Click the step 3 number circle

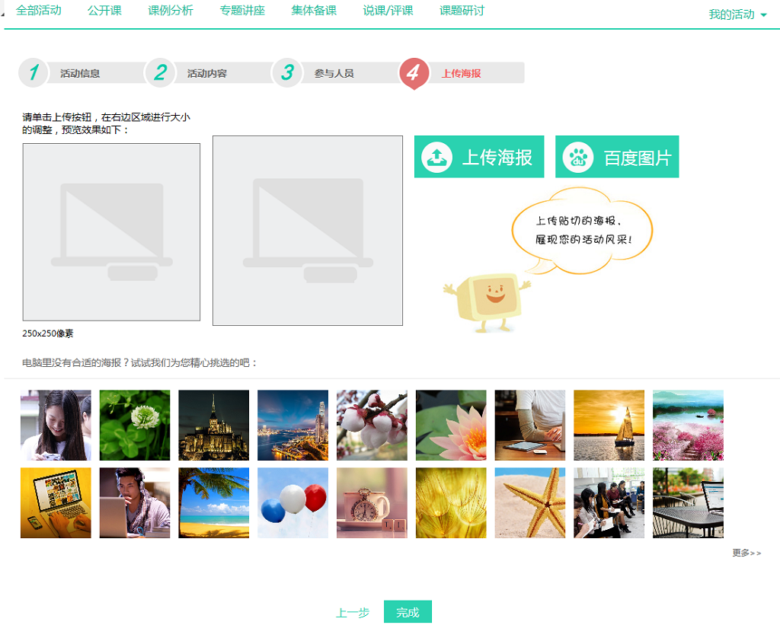[287, 73]
